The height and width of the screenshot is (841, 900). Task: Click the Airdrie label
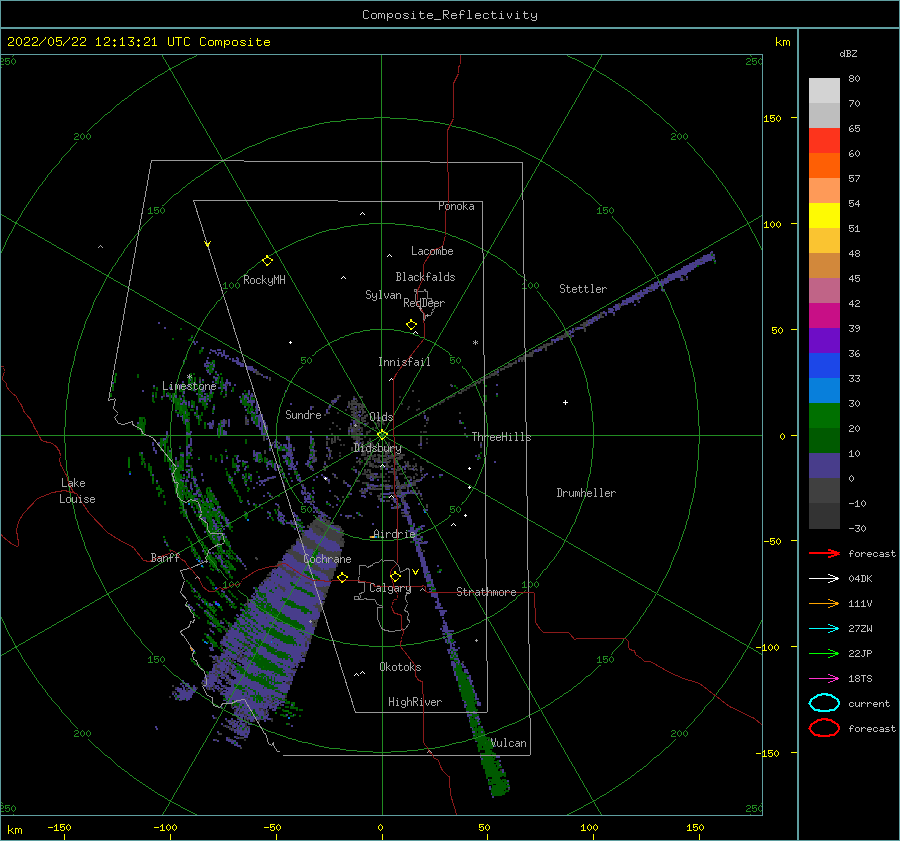[394, 534]
